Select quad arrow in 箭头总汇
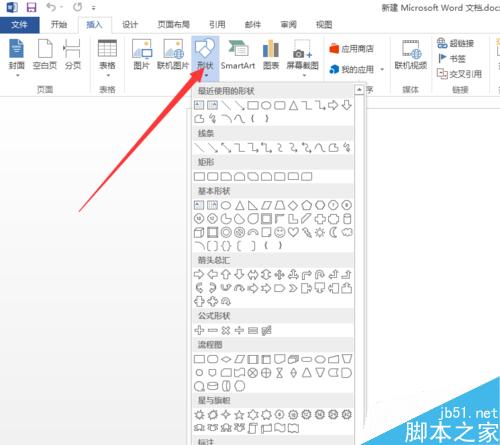This screenshot has width=500, height=445. click(x=280, y=275)
